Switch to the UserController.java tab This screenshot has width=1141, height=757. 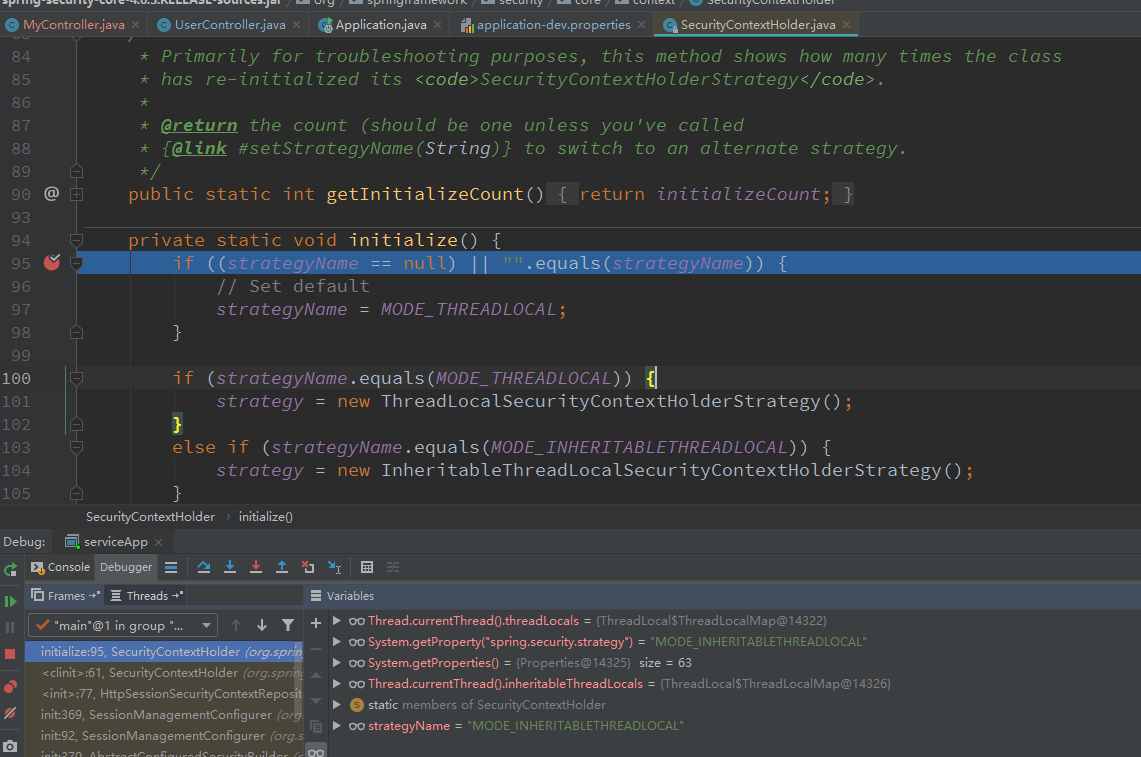point(229,25)
